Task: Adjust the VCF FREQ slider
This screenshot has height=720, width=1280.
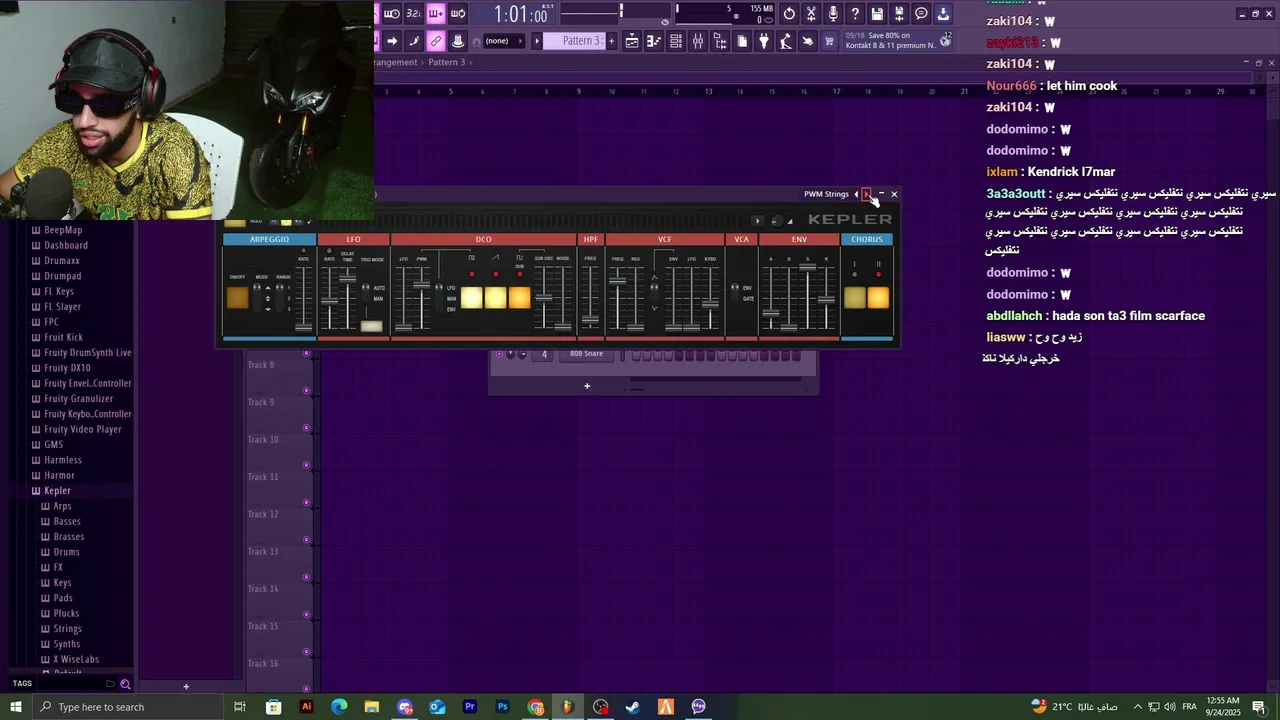Action: click(618, 297)
